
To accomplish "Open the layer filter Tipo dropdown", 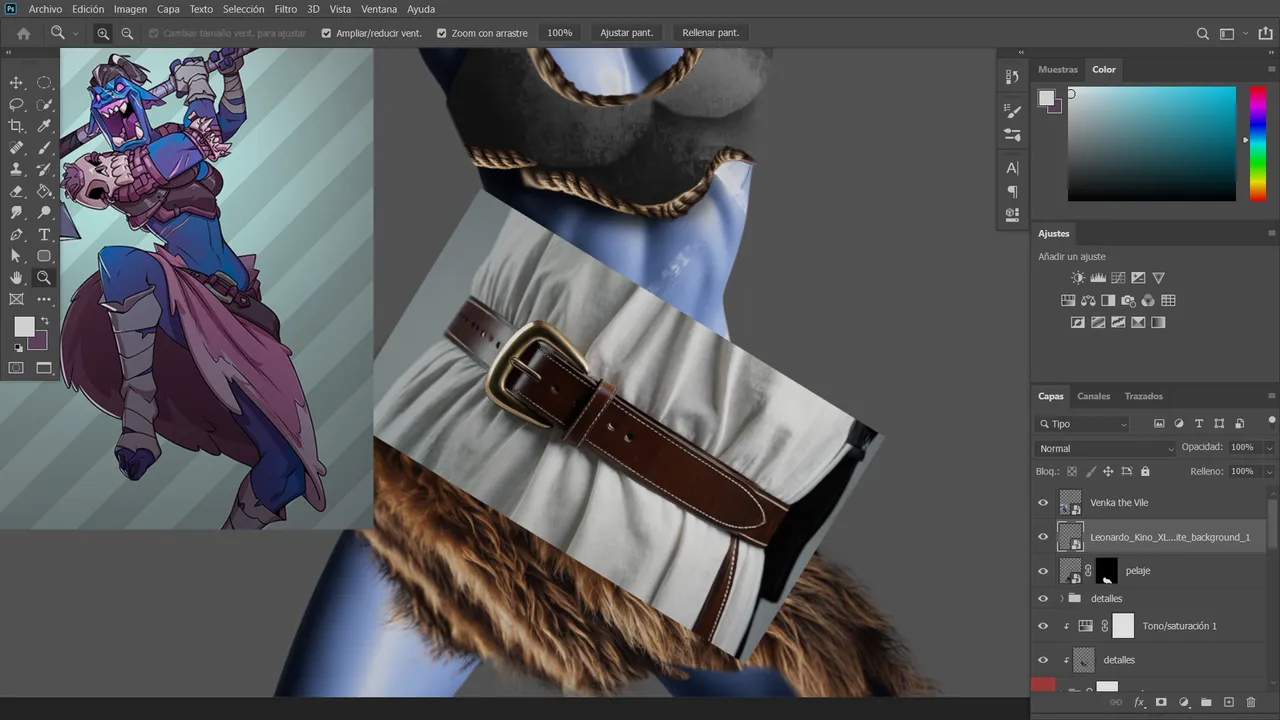I will tap(1083, 424).
